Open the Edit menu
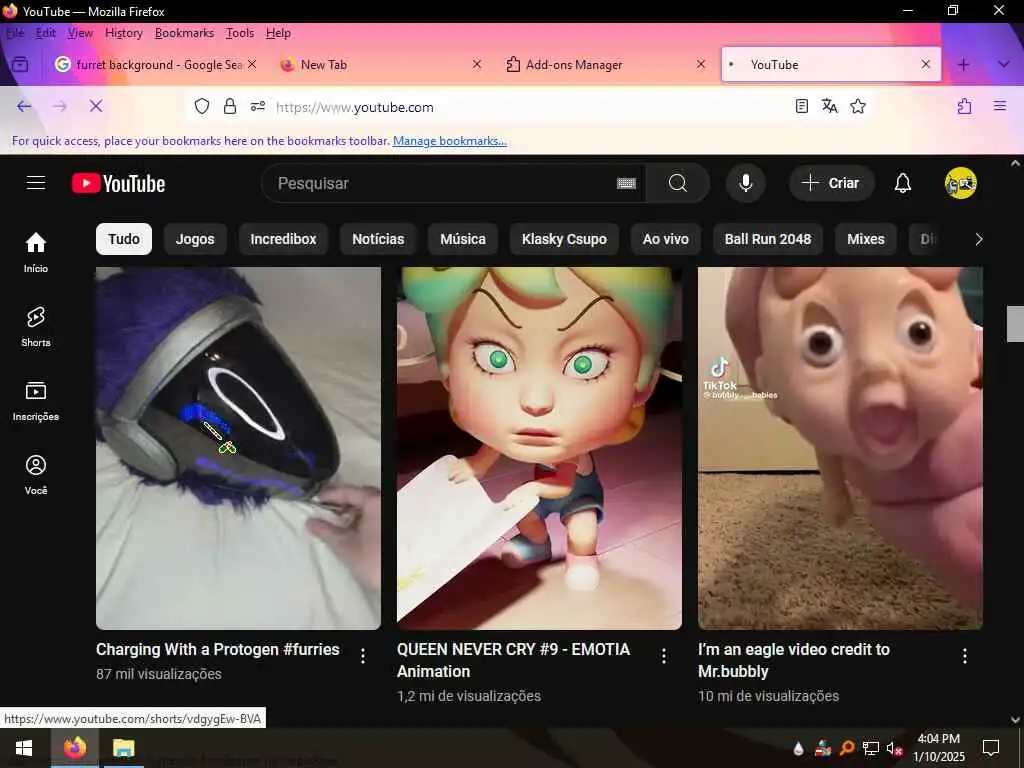Viewport: 1024px width, 768px height. click(x=46, y=33)
